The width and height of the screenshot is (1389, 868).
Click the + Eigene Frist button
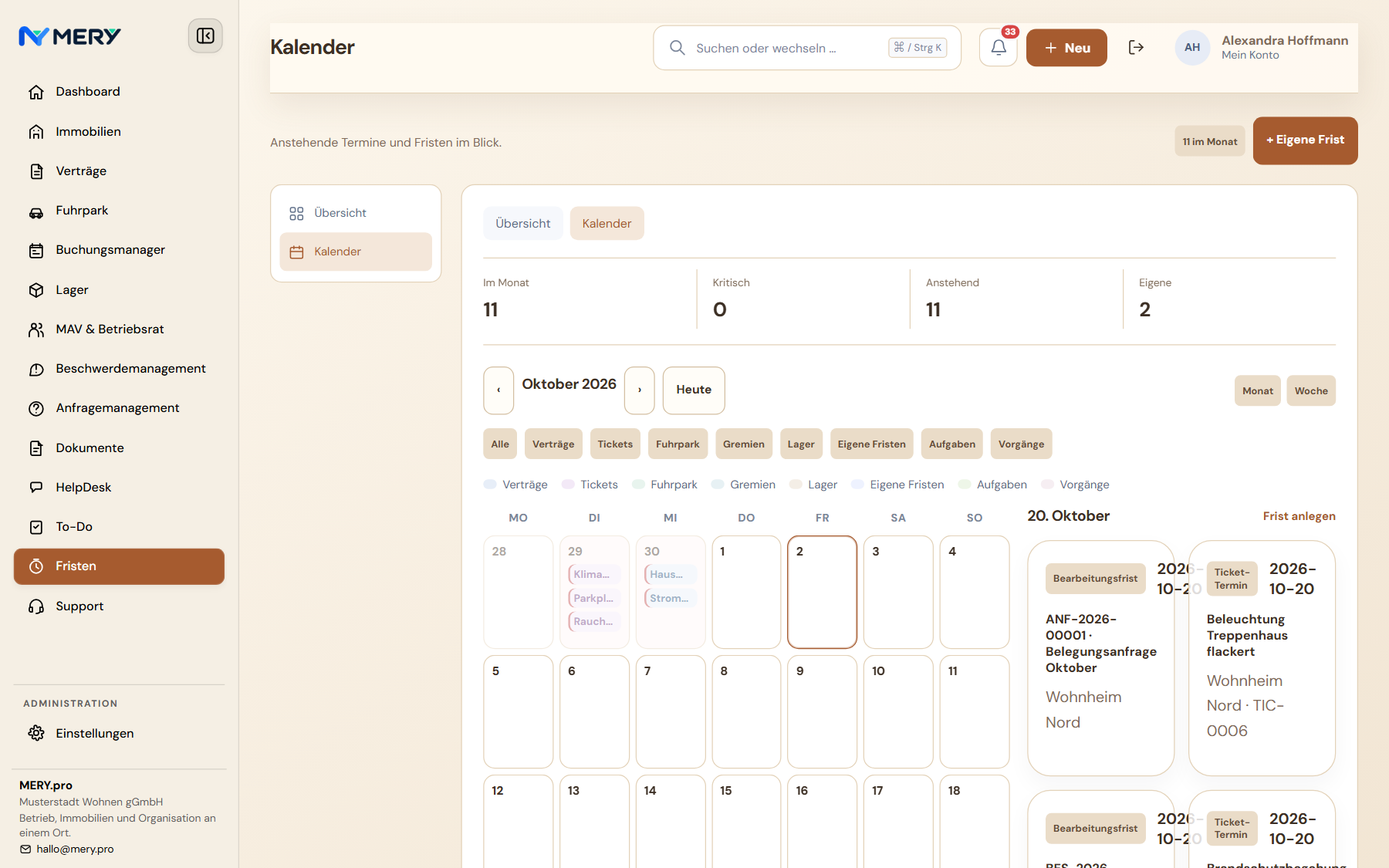[1305, 140]
